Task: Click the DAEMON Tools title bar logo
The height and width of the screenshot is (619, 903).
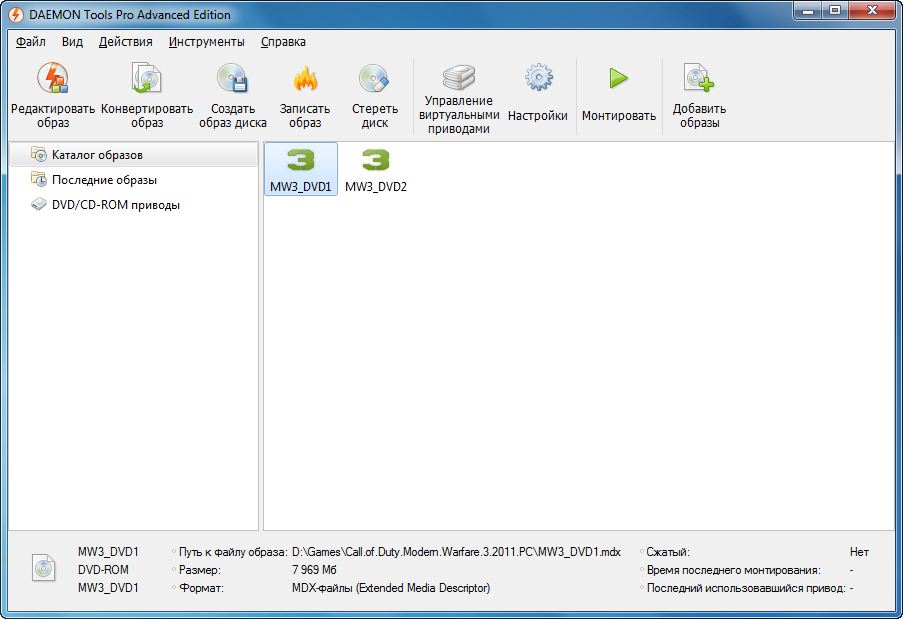Action: (16, 14)
